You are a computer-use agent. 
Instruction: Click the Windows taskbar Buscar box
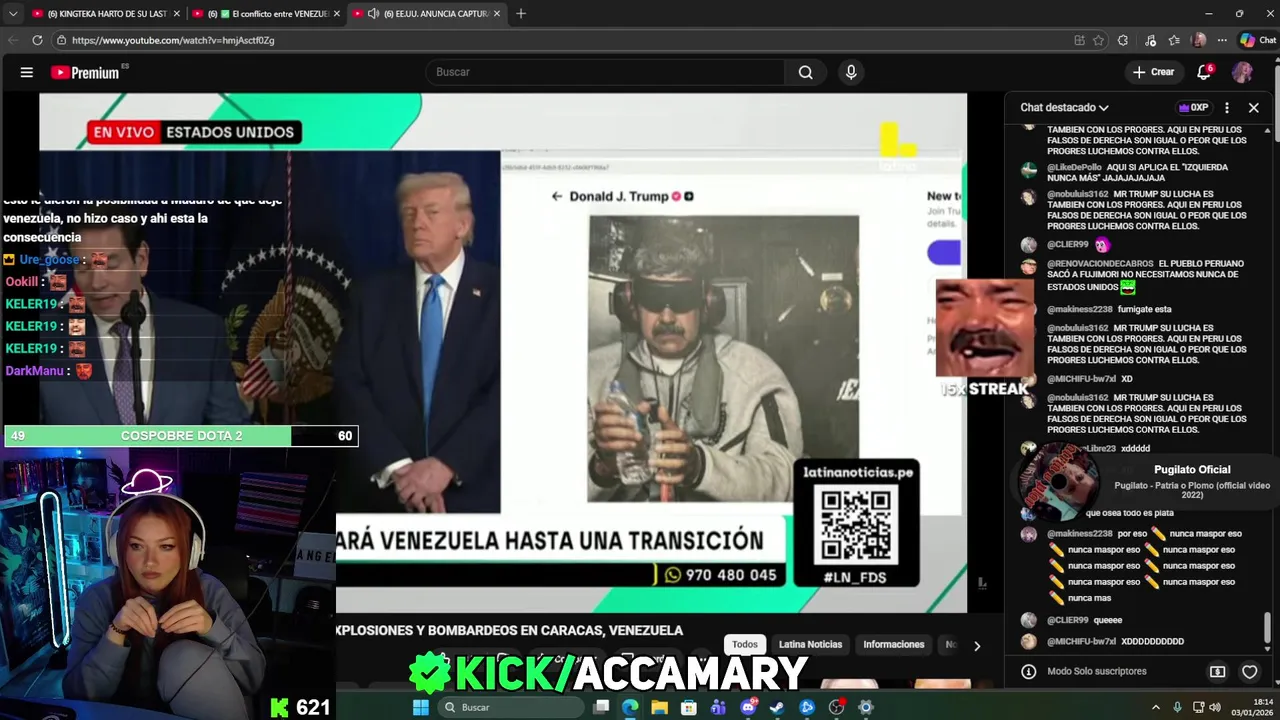510,707
